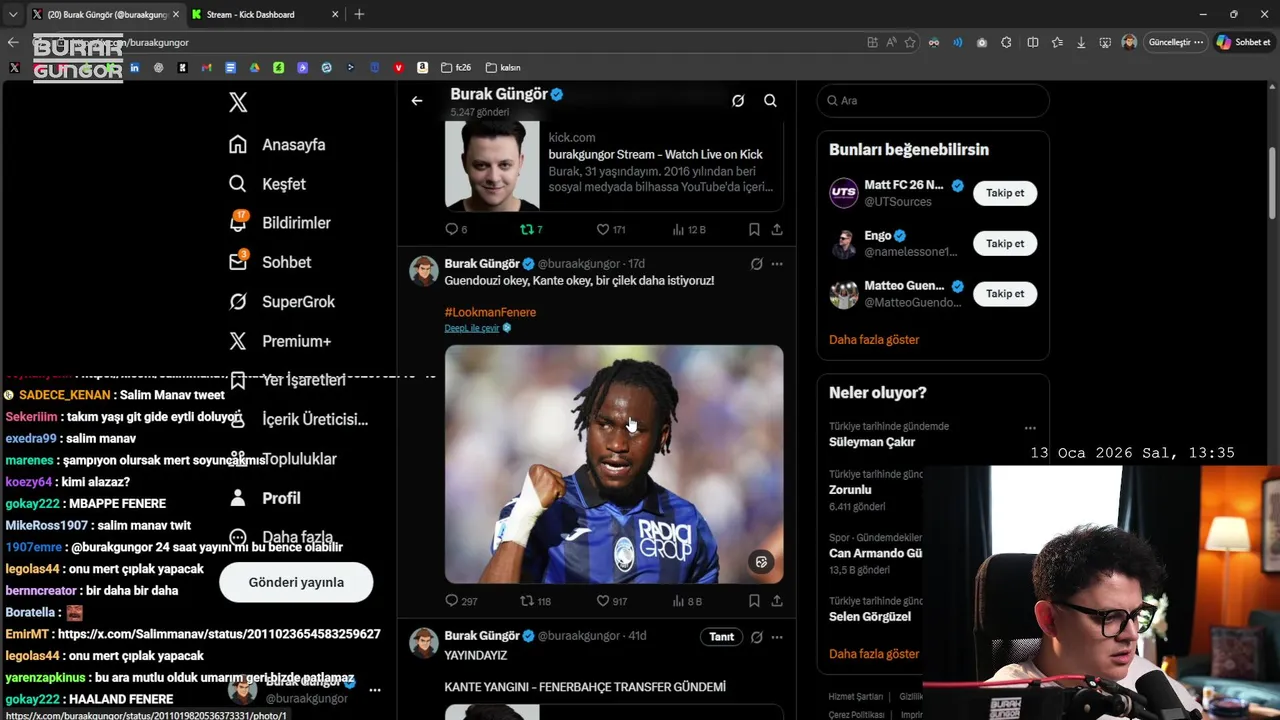Image resolution: width=1280 pixels, height=720 pixels.
Task: Click the Grok icon in profile header
Action: 738,101
